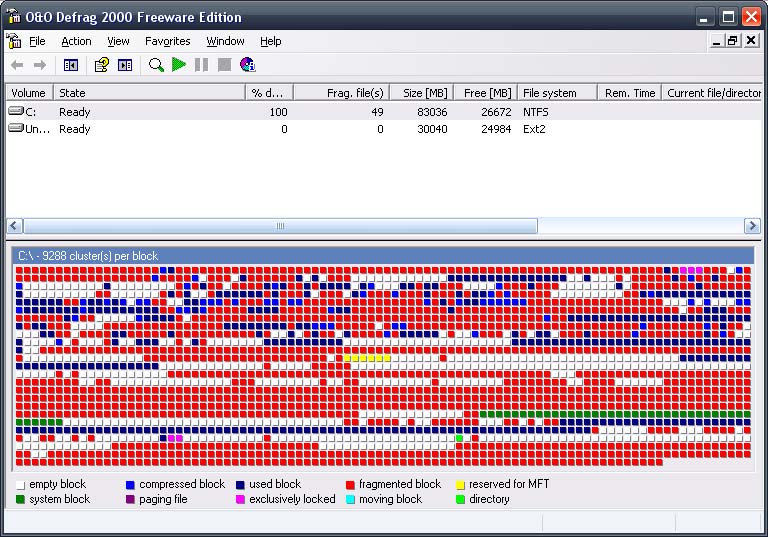The image size is (768, 537).
Task: Click the used block legend swatch
Action: pos(240,485)
